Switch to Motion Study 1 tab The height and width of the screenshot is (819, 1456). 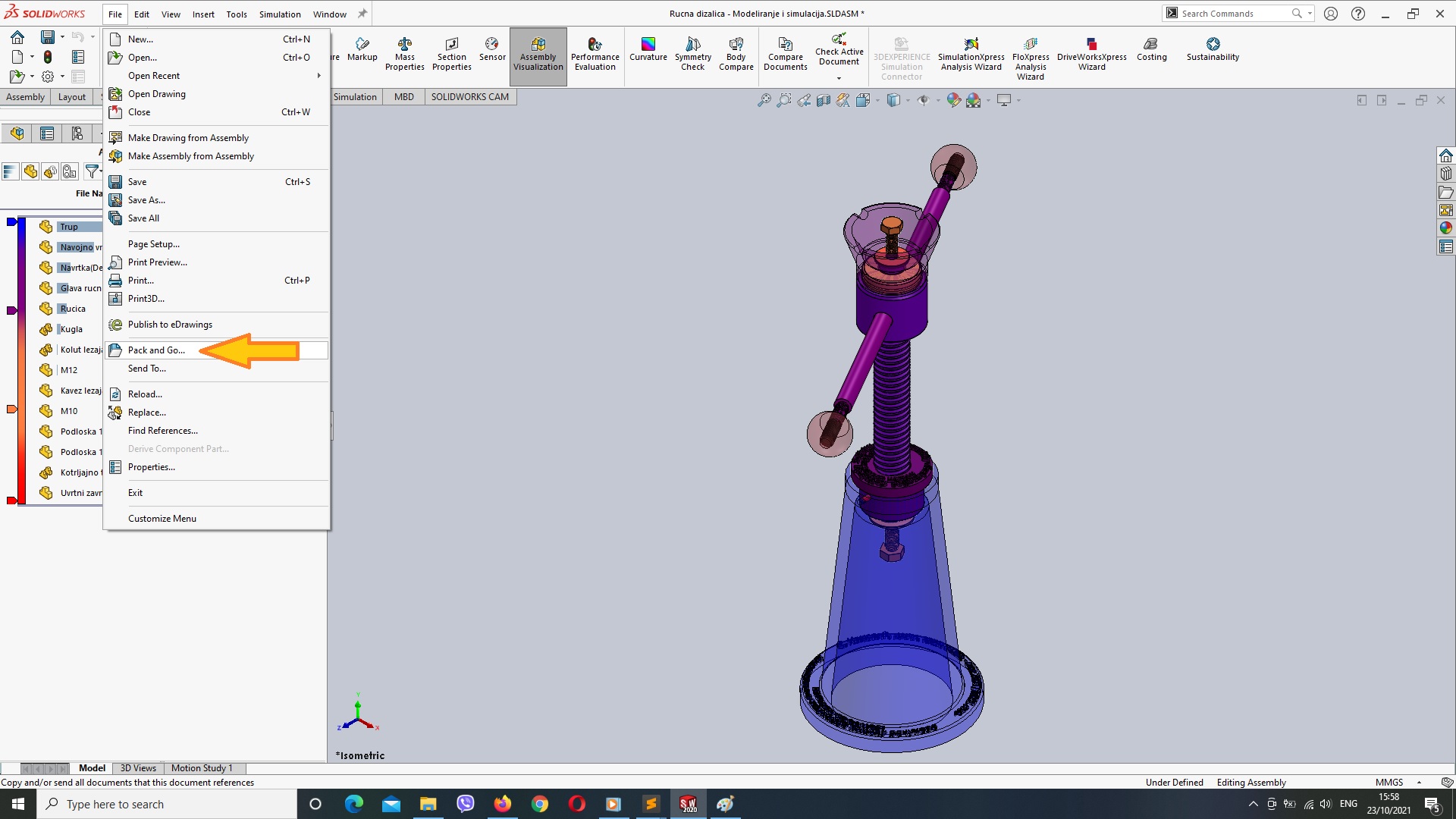202,768
